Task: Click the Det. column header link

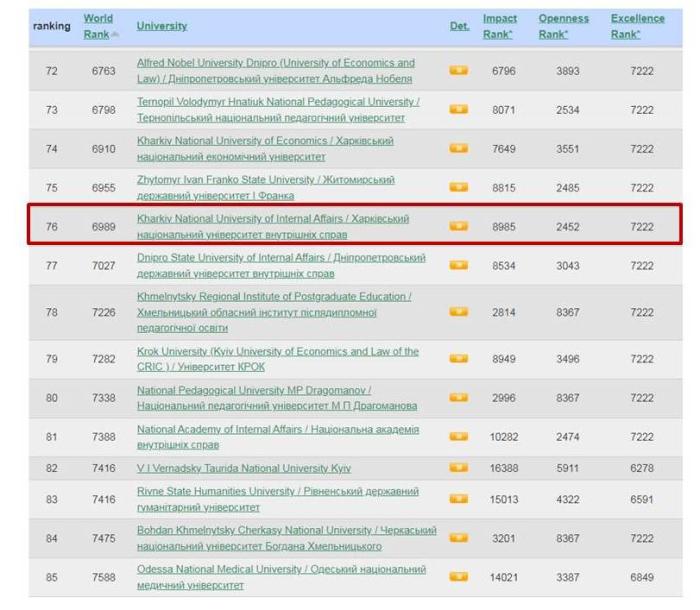Action: (x=459, y=26)
